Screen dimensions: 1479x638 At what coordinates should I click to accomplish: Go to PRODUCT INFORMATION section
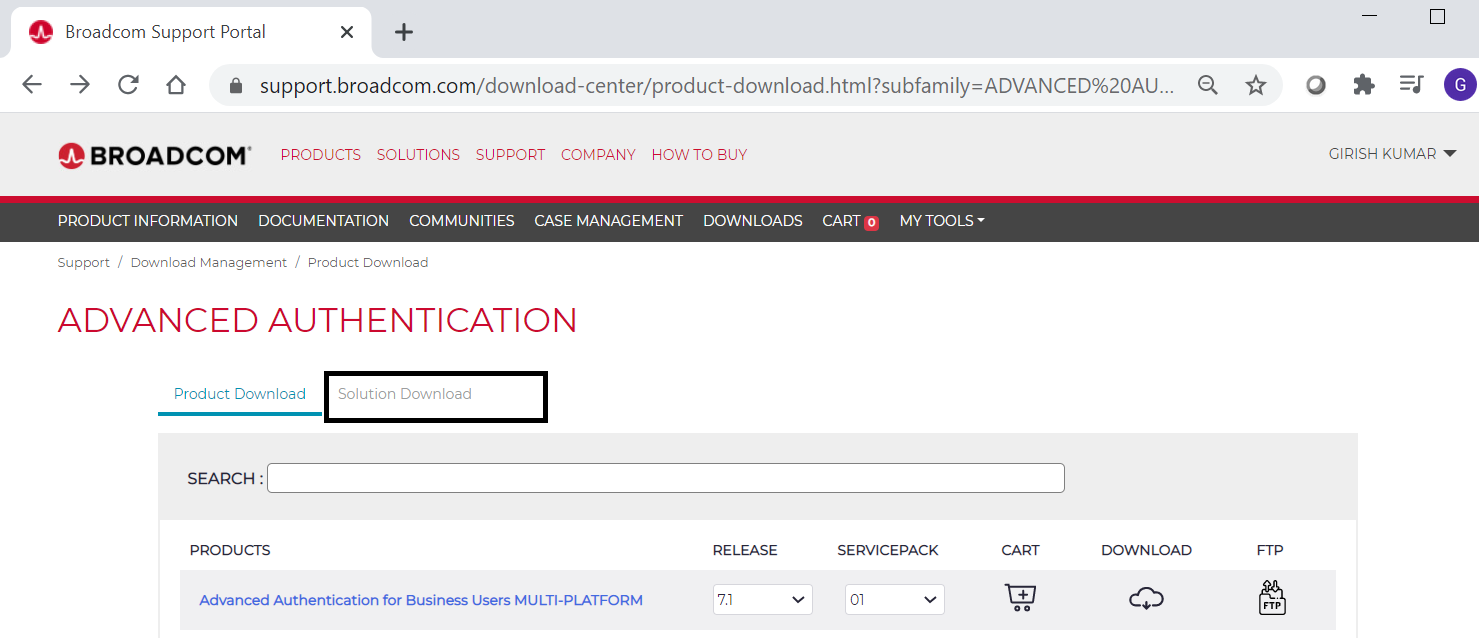click(148, 221)
